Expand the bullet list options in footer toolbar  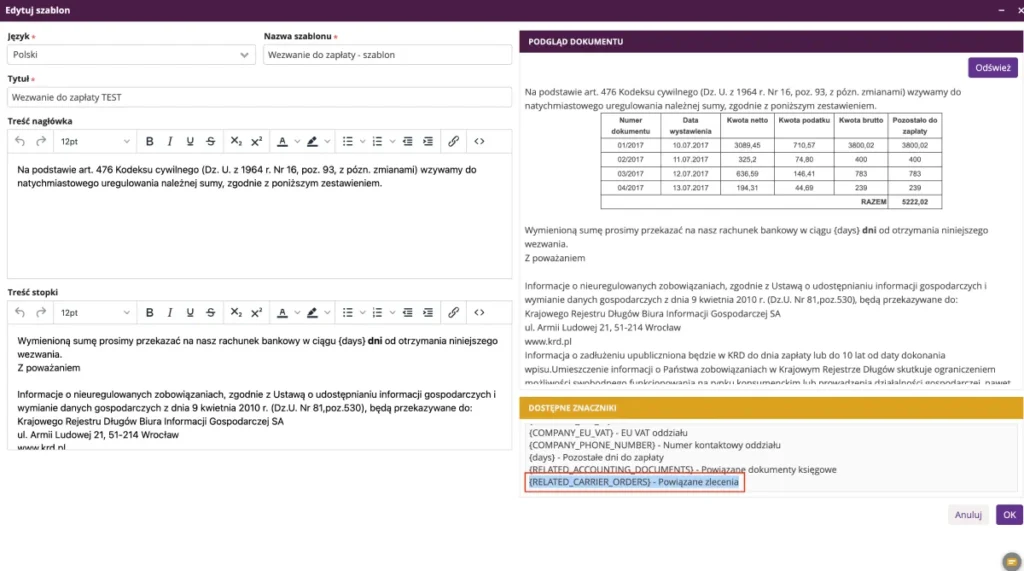tap(362, 312)
